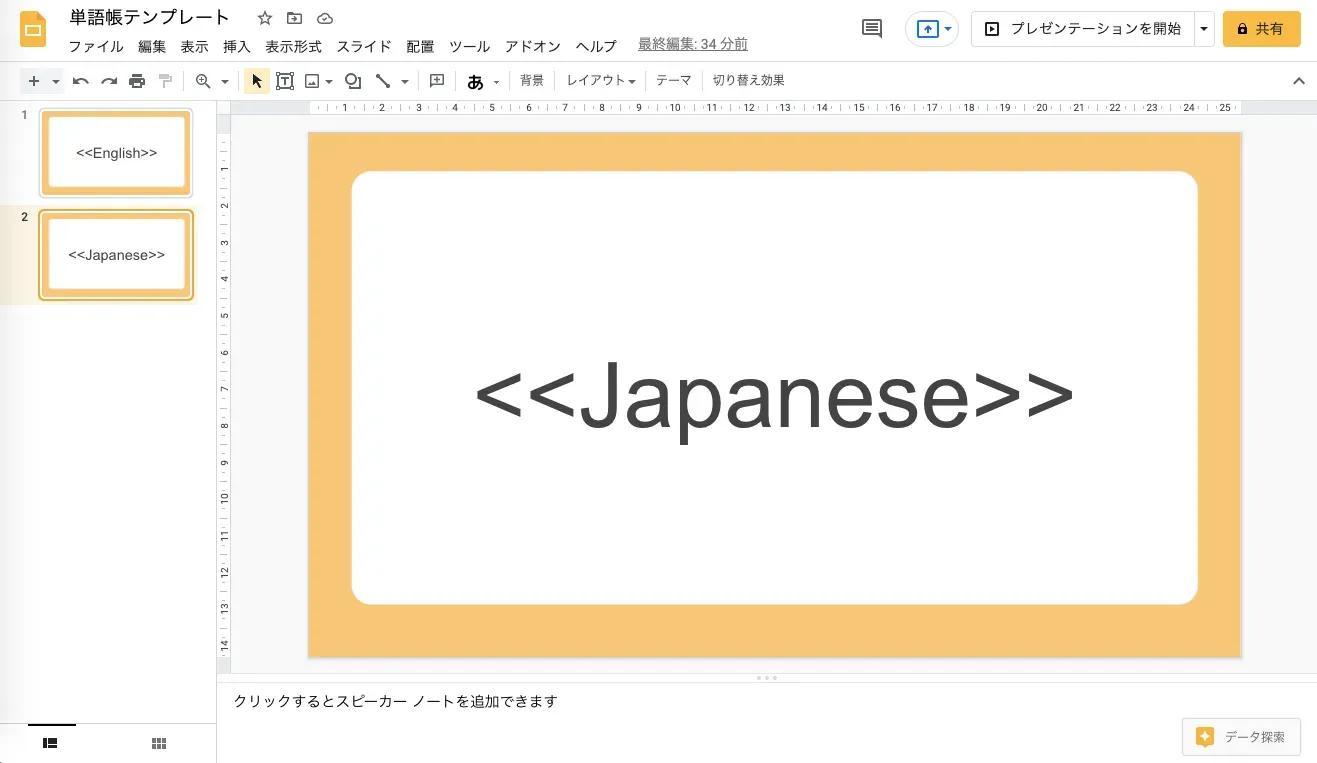Viewport: 1317px width, 763px height.
Task: Add a new slide with plus icon
Action: click(x=34, y=81)
